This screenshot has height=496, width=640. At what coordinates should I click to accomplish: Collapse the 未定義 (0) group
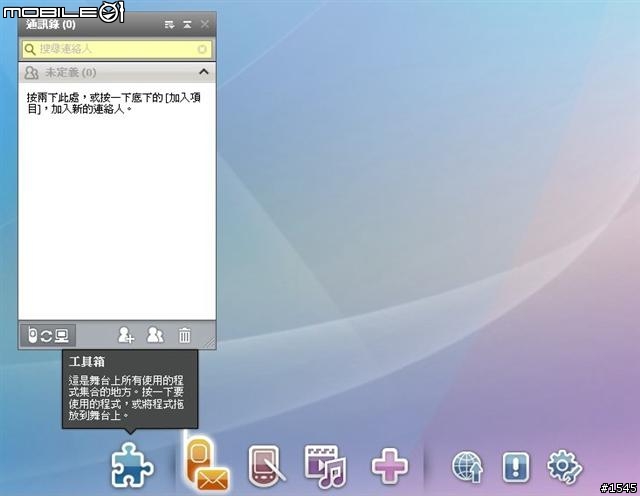(204, 72)
